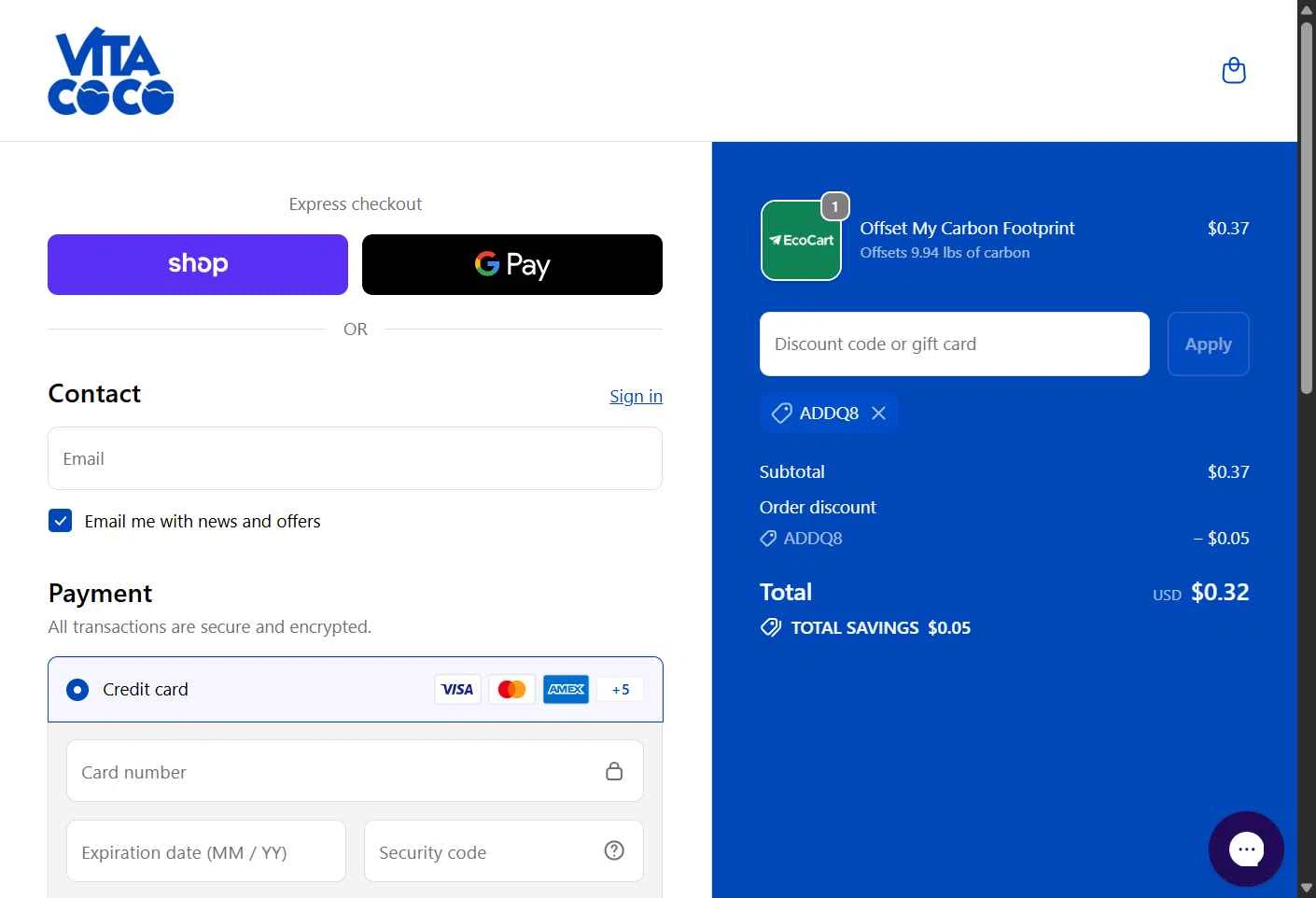Screen dimensions: 1316x898
Task: Focus the Expiration date field
Action: (206, 851)
